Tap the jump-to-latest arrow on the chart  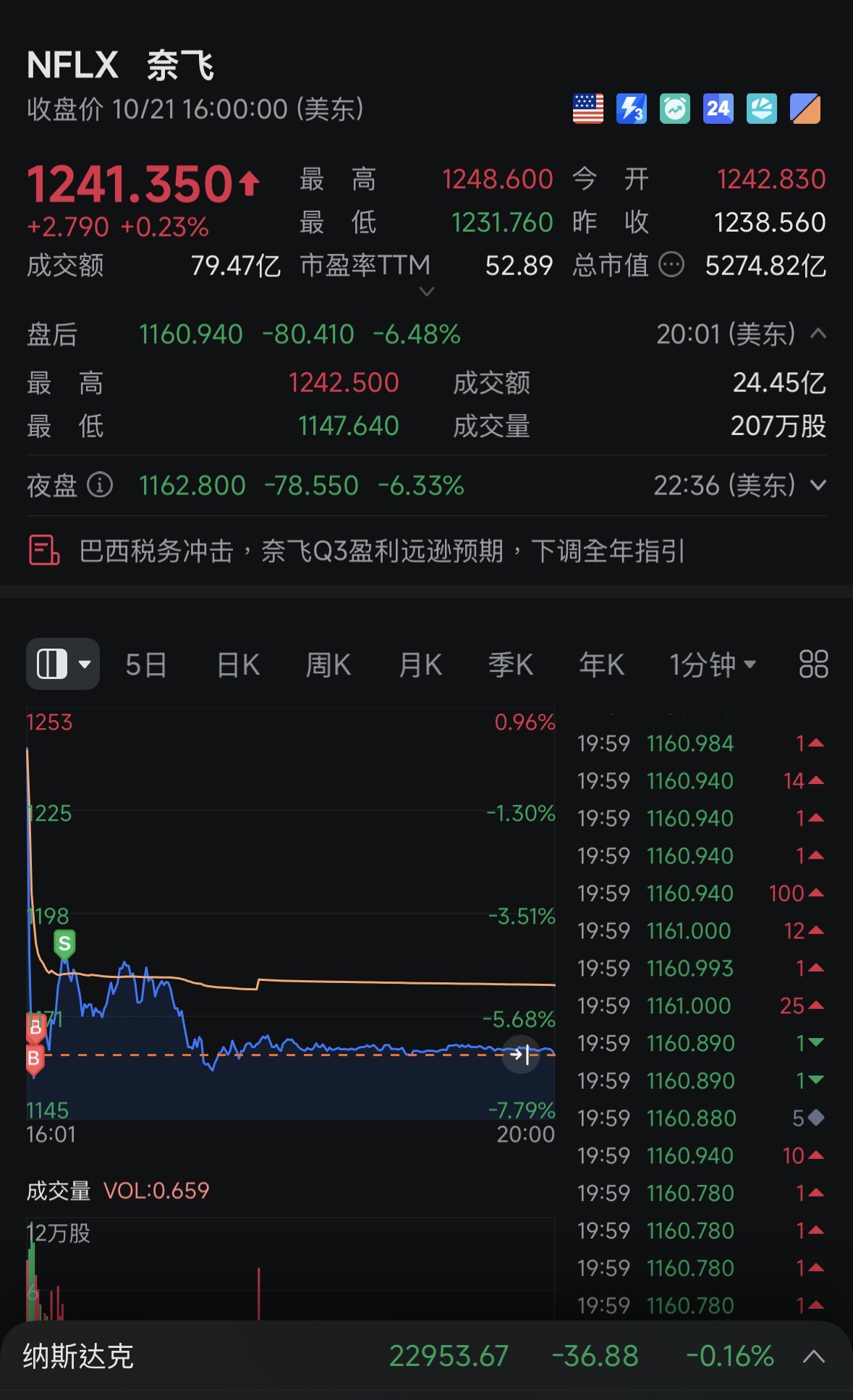(521, 1055)
